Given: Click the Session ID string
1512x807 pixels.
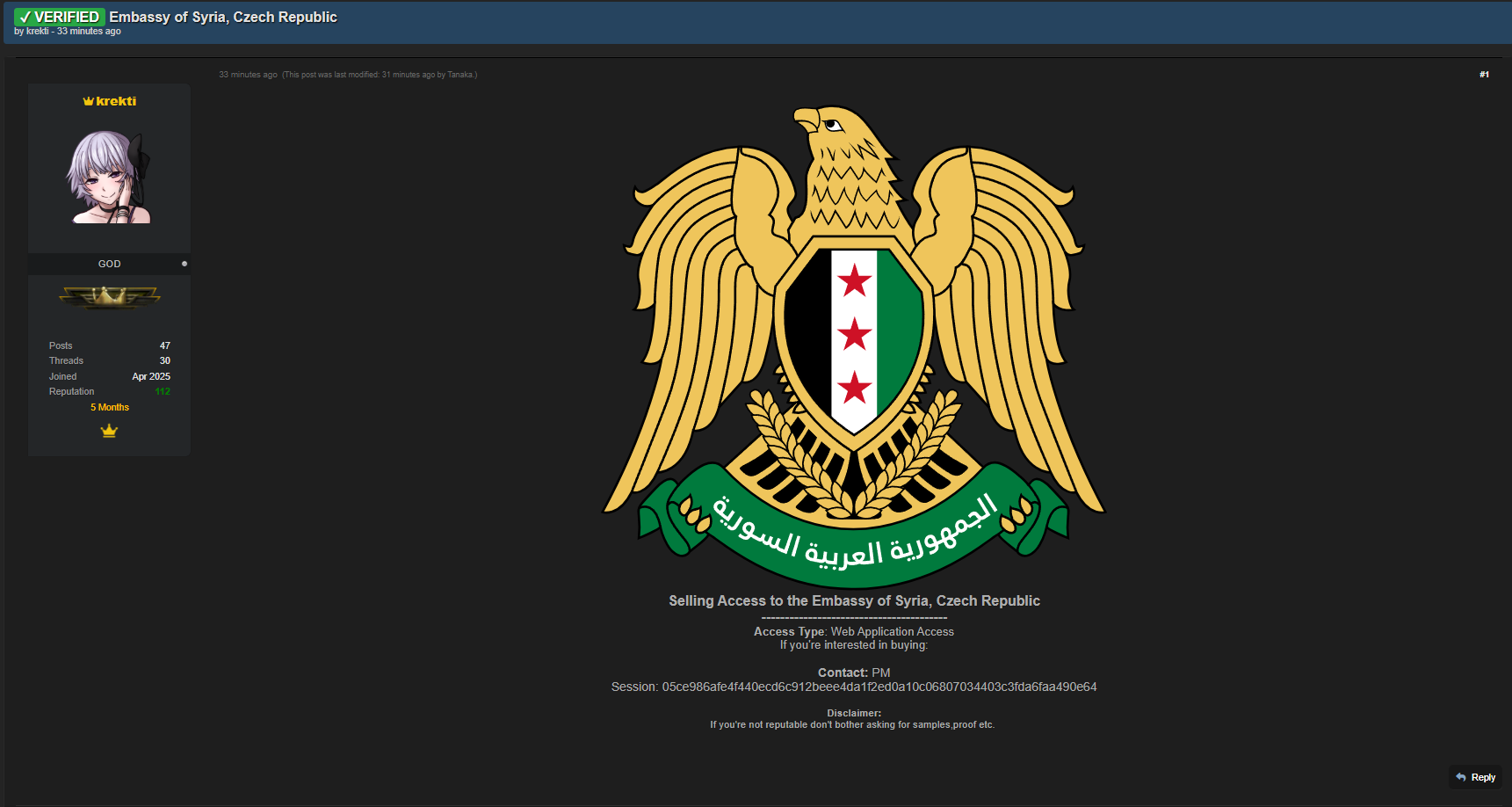Looking at the screenshot, I should [879, 687].
